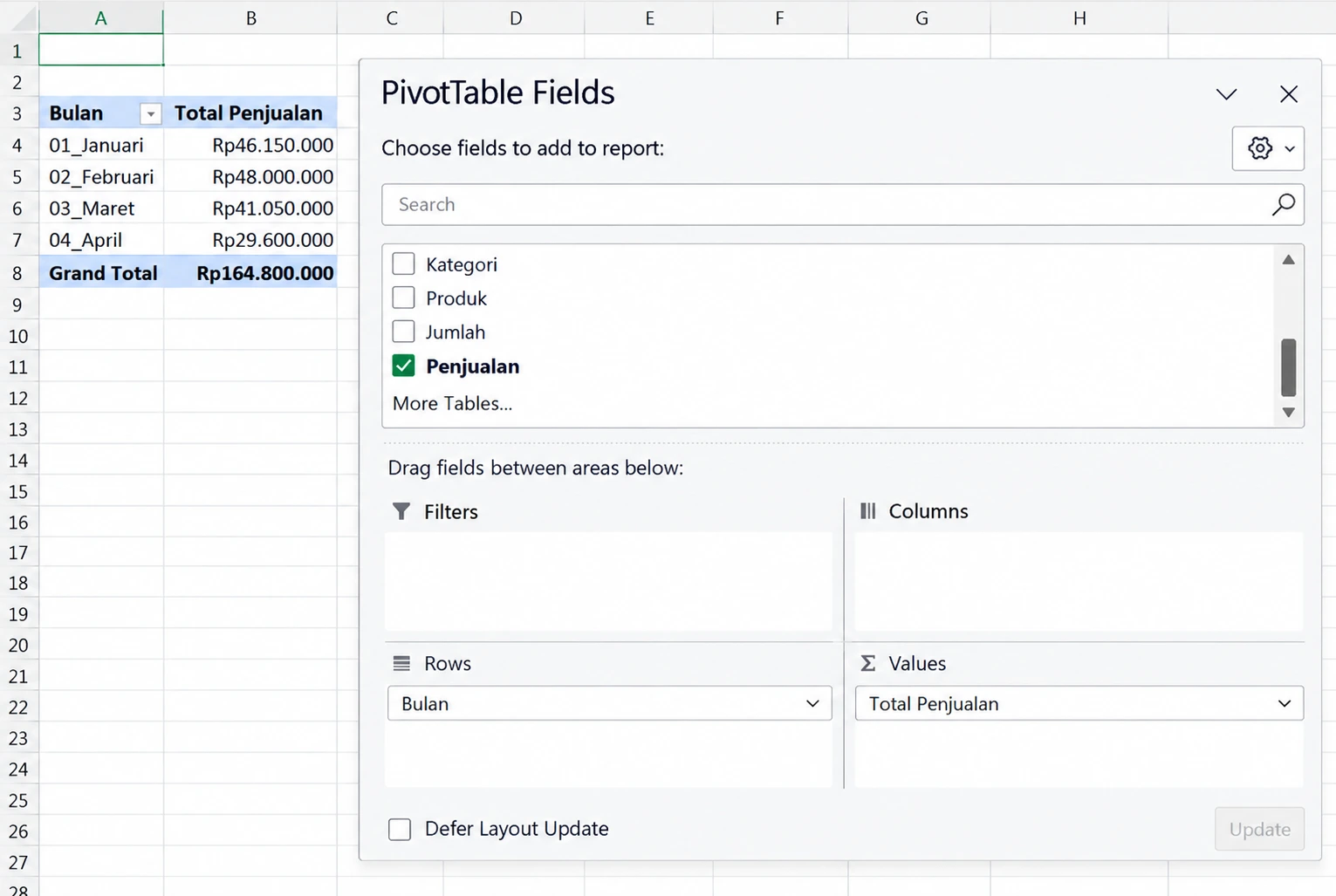Click the empty Filters drop area
Screen dimensions: 1336x896
(x=608, y=581)
